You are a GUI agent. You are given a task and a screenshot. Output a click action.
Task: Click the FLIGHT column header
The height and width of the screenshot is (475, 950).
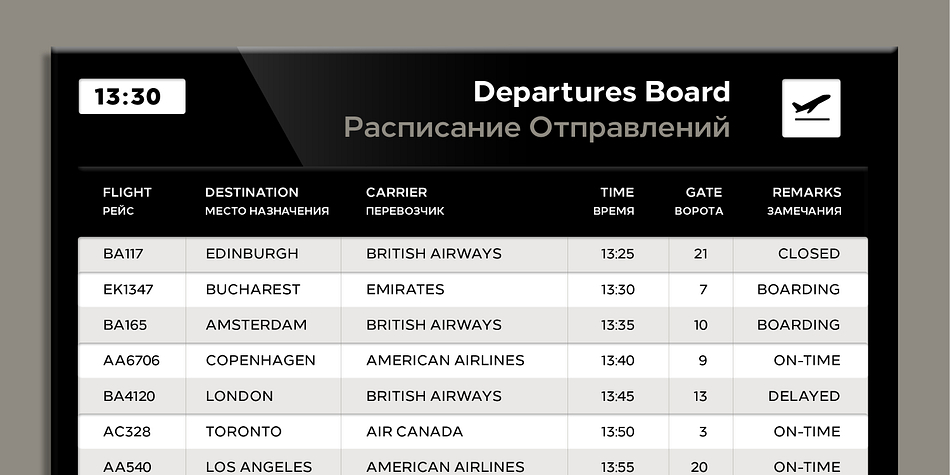[127, 192]
